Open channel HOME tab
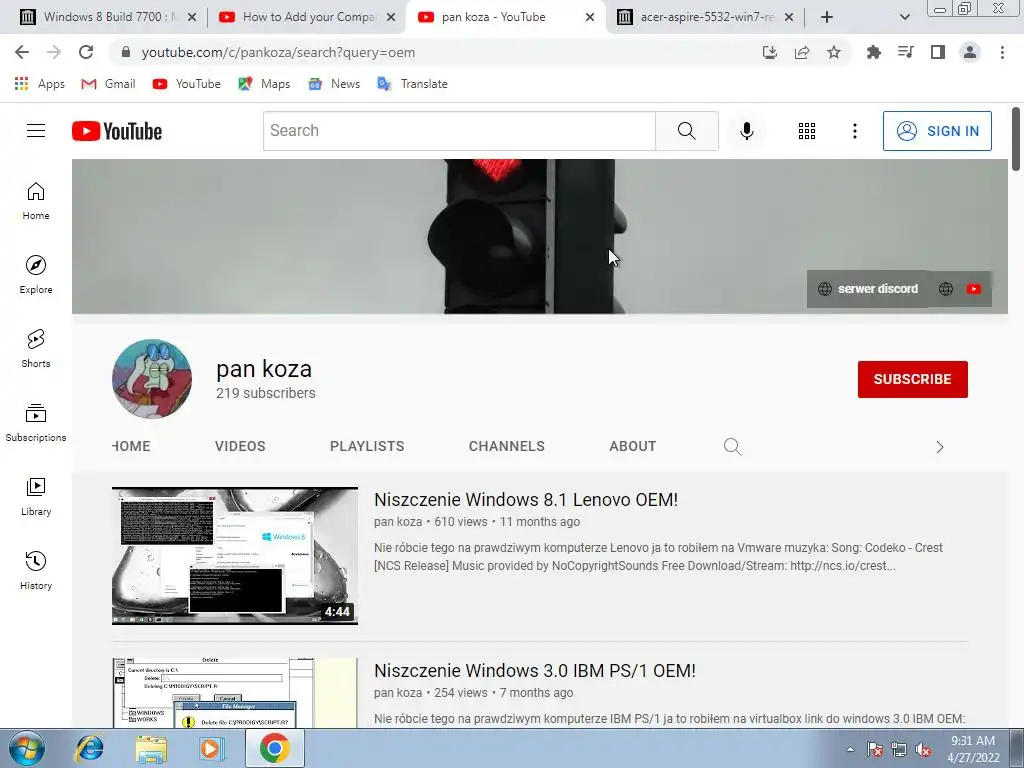The width and height of the screenshot is (1024, 768). click(x=131, y=446)
